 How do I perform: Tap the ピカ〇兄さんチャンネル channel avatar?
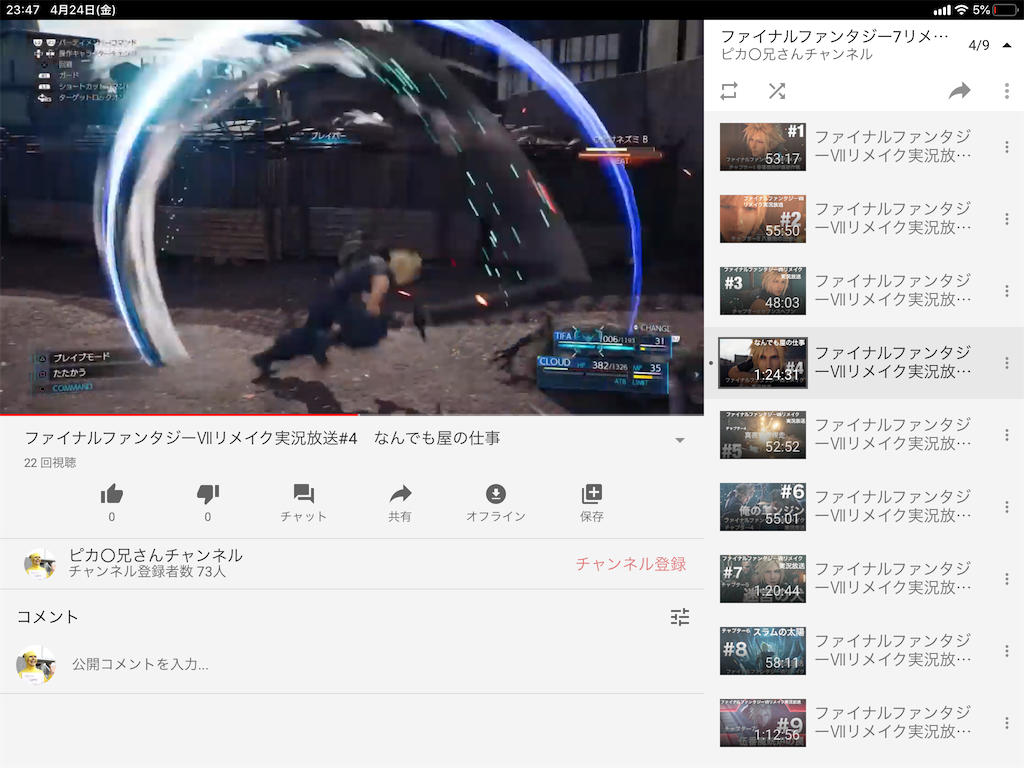[39, 564]
